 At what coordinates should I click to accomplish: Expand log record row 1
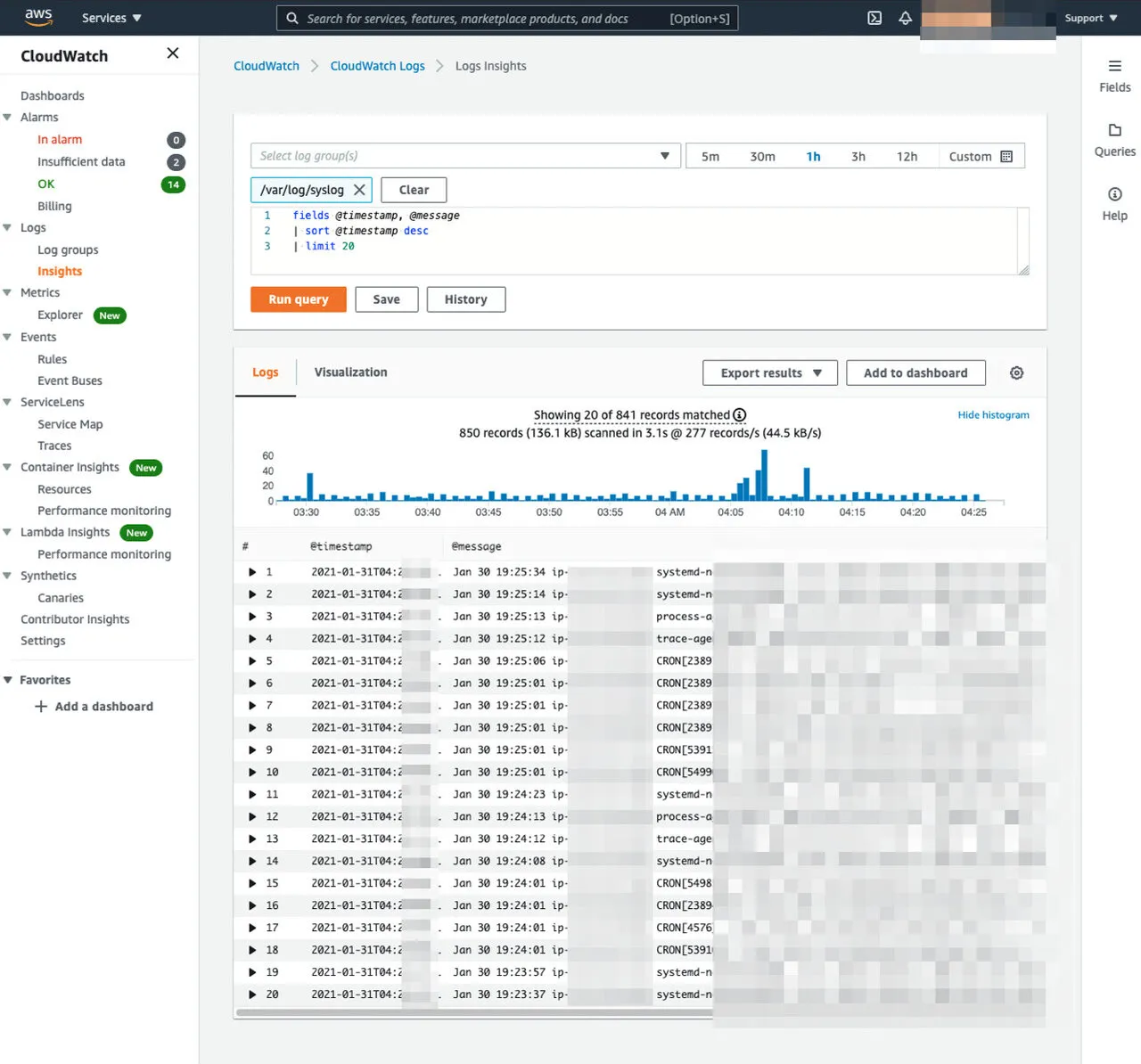252,572
